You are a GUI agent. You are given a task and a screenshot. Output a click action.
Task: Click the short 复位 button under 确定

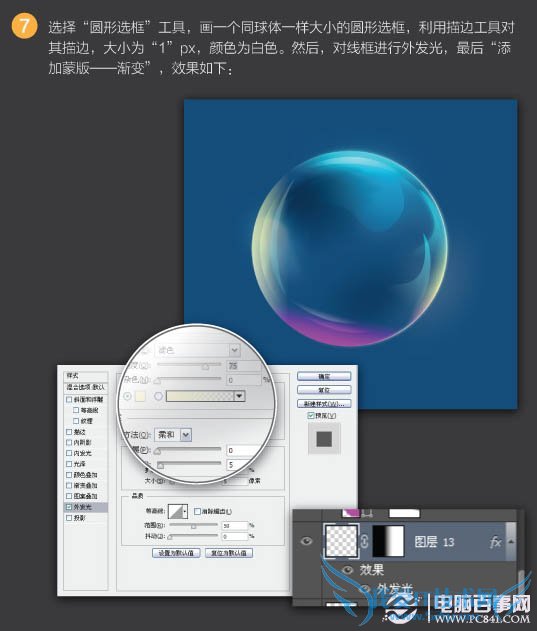tap(324, 390)
